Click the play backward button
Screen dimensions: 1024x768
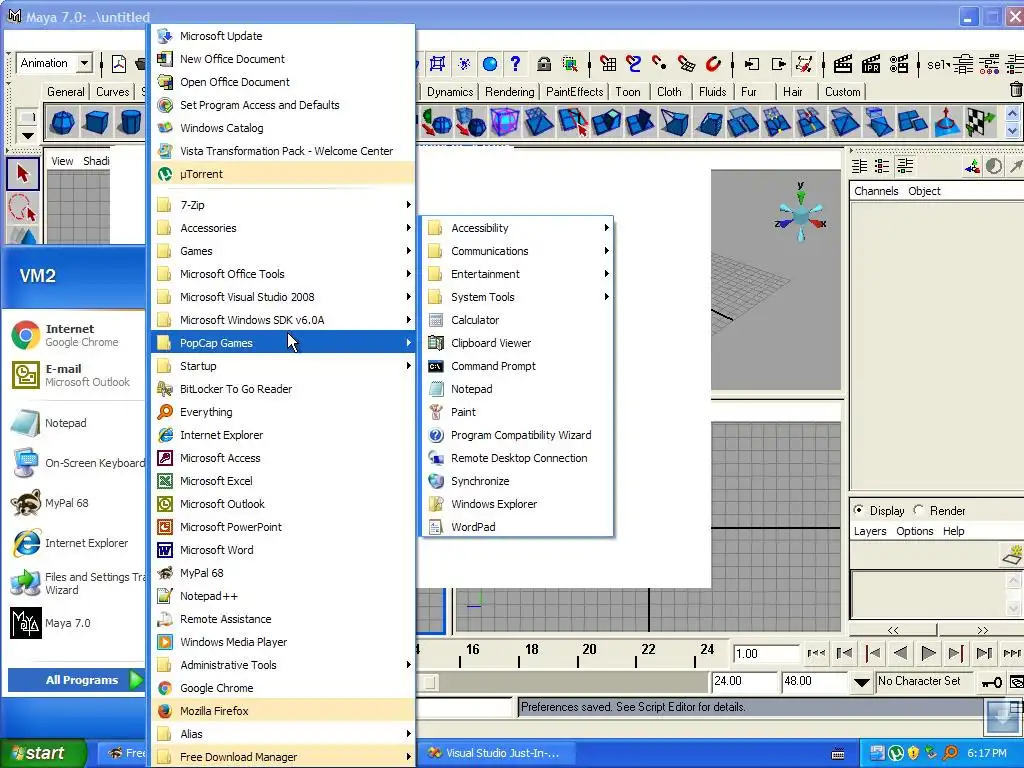point(900,653)
